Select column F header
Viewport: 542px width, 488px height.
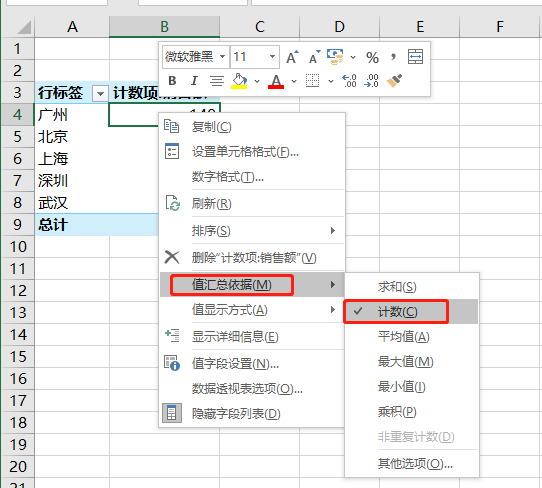point(500,27)
